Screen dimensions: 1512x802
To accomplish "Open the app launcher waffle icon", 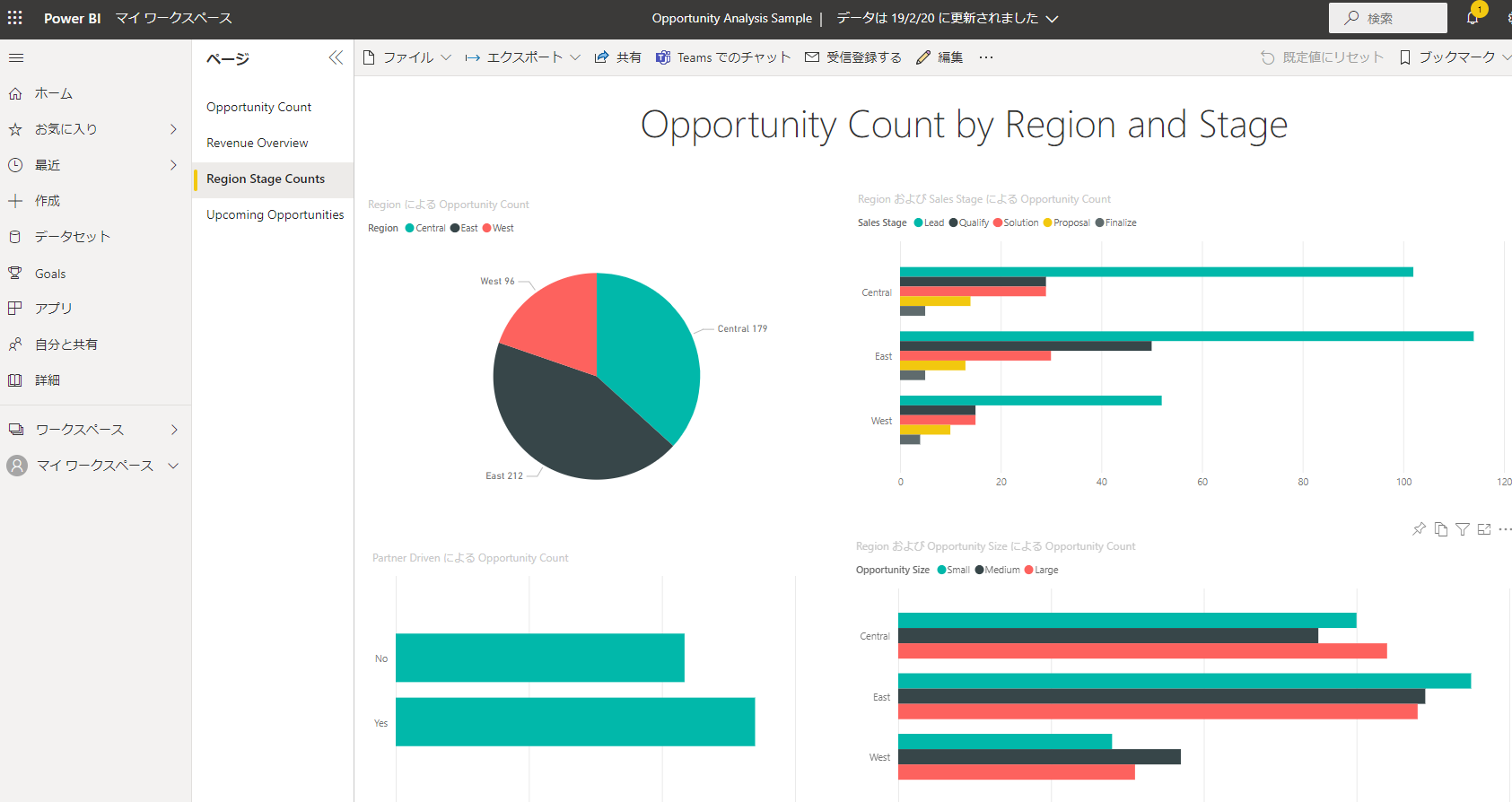I will point(15,18).
